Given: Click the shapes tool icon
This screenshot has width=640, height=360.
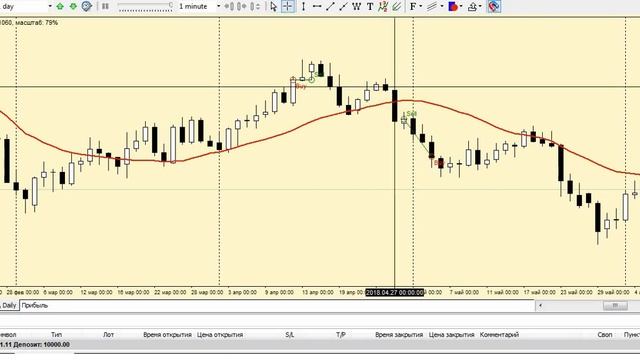Looking at the screenshot, I should (452, 7).
